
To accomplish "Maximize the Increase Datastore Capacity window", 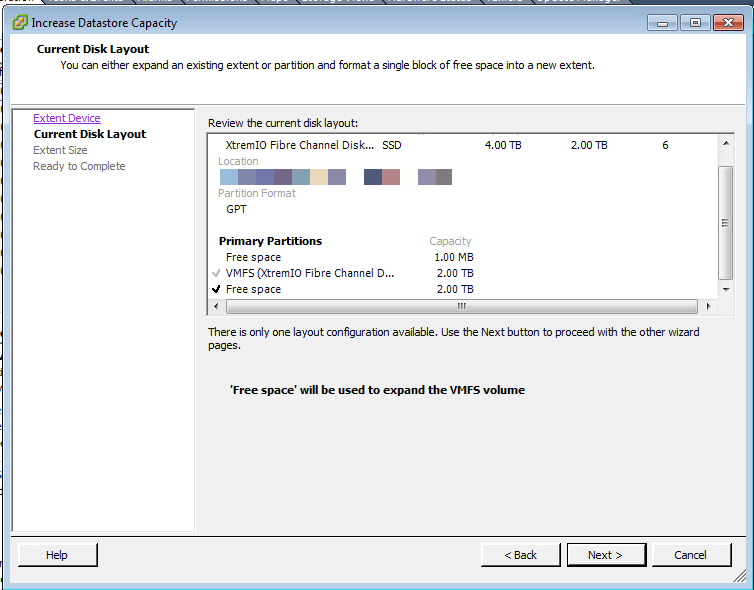I will (695, 22).
